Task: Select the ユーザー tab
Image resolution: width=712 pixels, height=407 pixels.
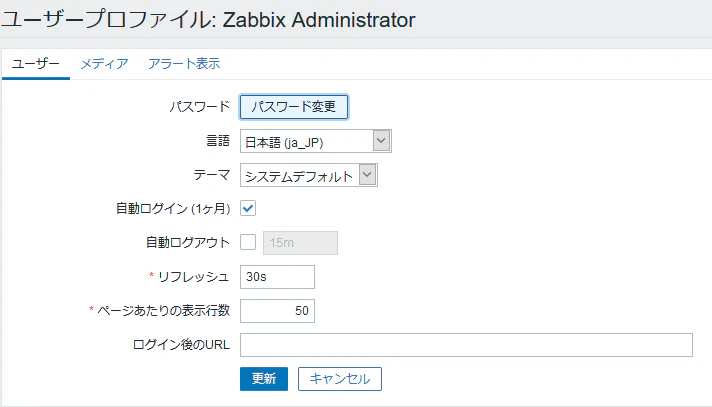Action: click(35, 64)
